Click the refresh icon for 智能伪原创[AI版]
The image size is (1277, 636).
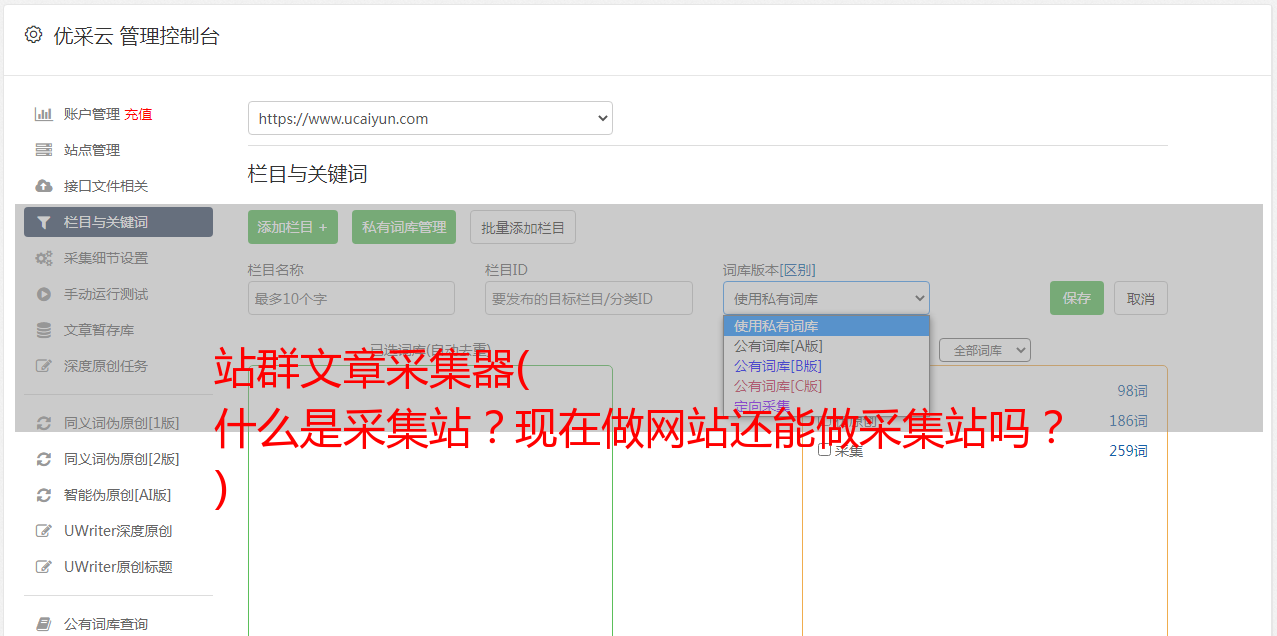click(44, 495)
